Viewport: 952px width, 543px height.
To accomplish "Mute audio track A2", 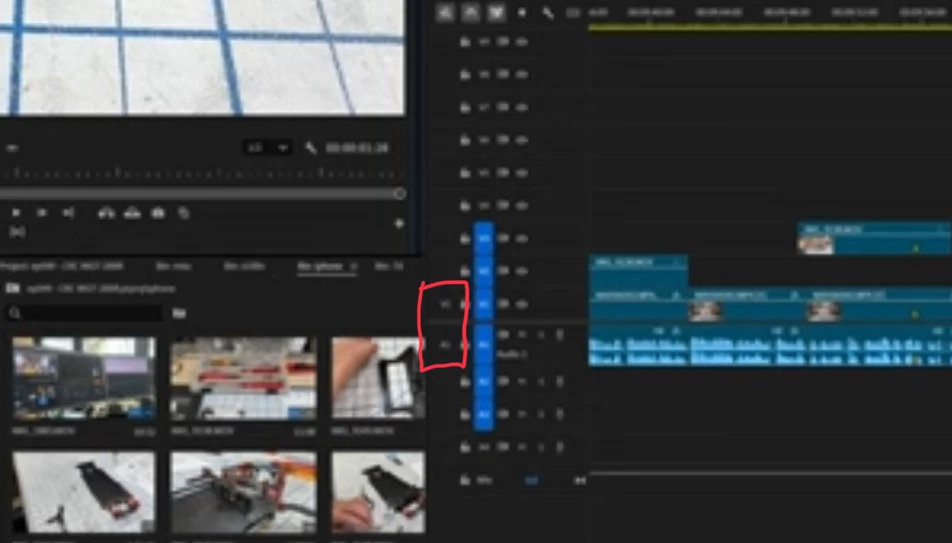I will click(x=522, y=381).
